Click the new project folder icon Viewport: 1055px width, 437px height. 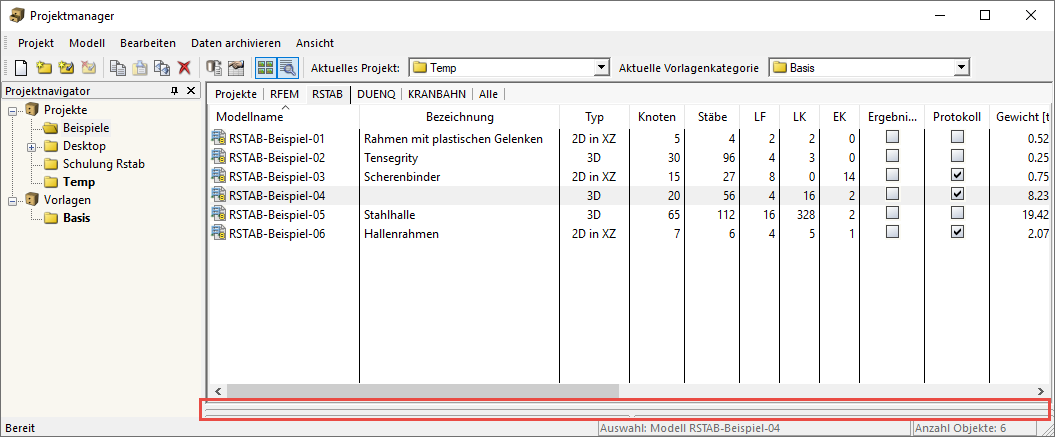[x=44, y=67]
